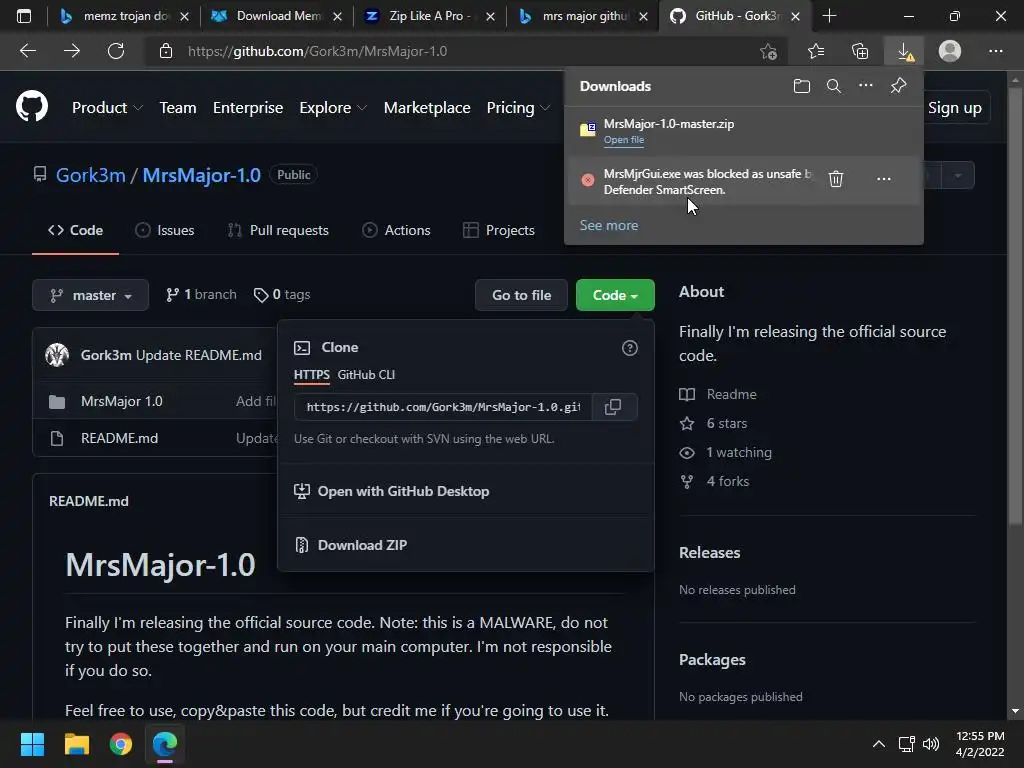Open the MrsMajor-1.0 repository link
This screenshot has height=768, width=1024.
click(202, 175)
